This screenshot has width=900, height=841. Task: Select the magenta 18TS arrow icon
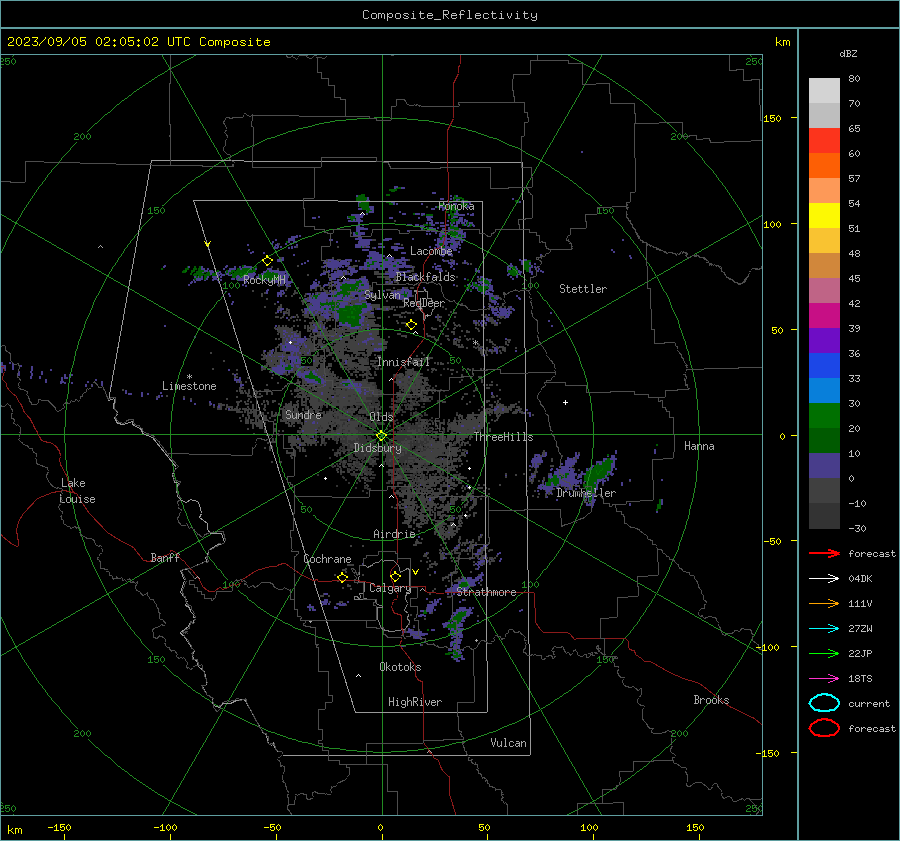824,679
